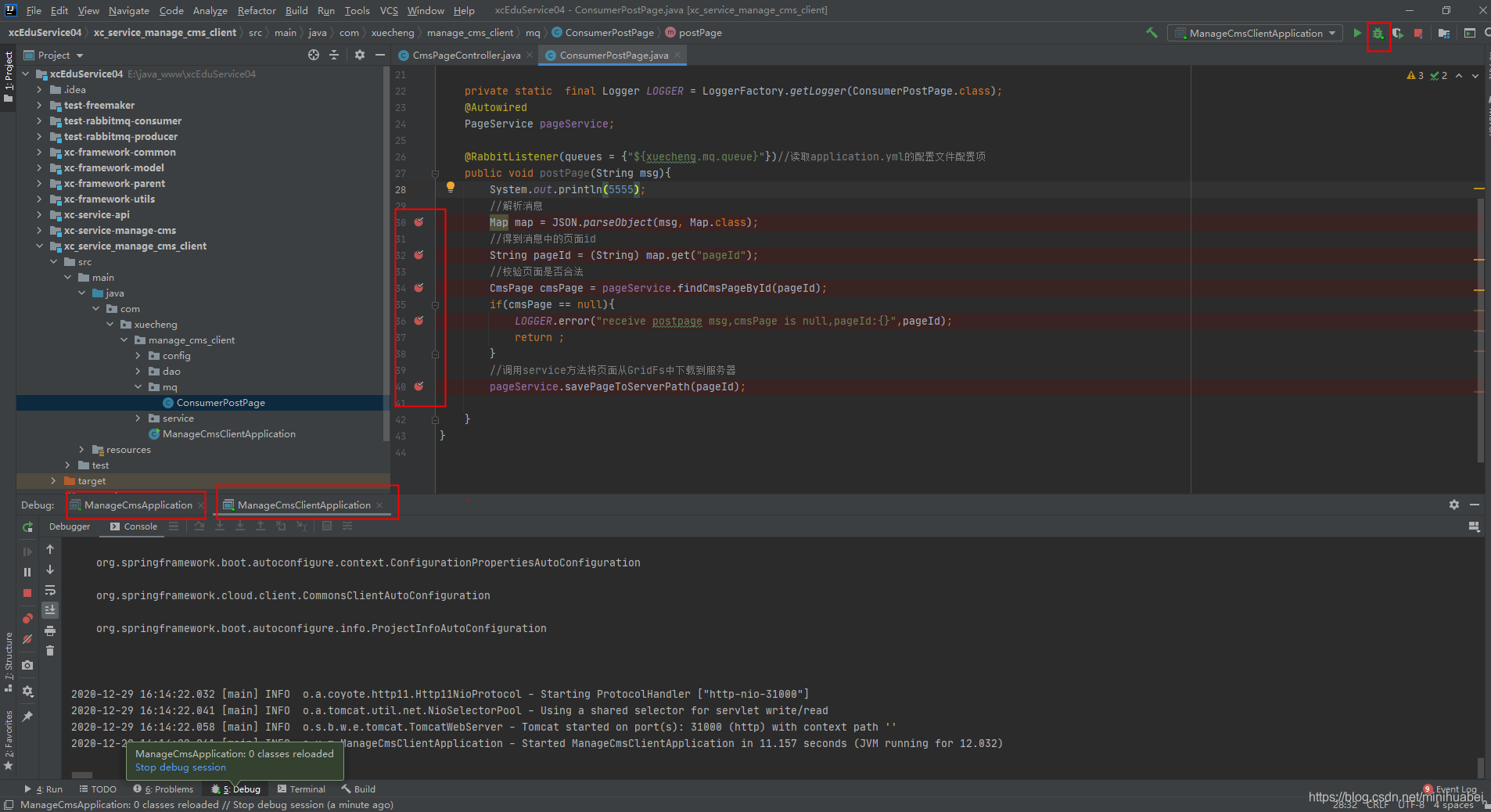The width and height of the screenshot is (1491, 812).
Task: Open the Terminal tool window
Action: (x=301, y=789)
